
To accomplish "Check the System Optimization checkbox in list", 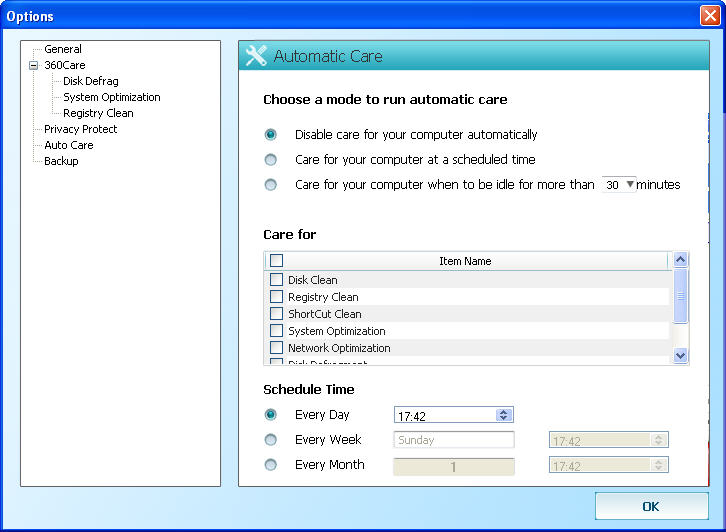I will [276, 331].
